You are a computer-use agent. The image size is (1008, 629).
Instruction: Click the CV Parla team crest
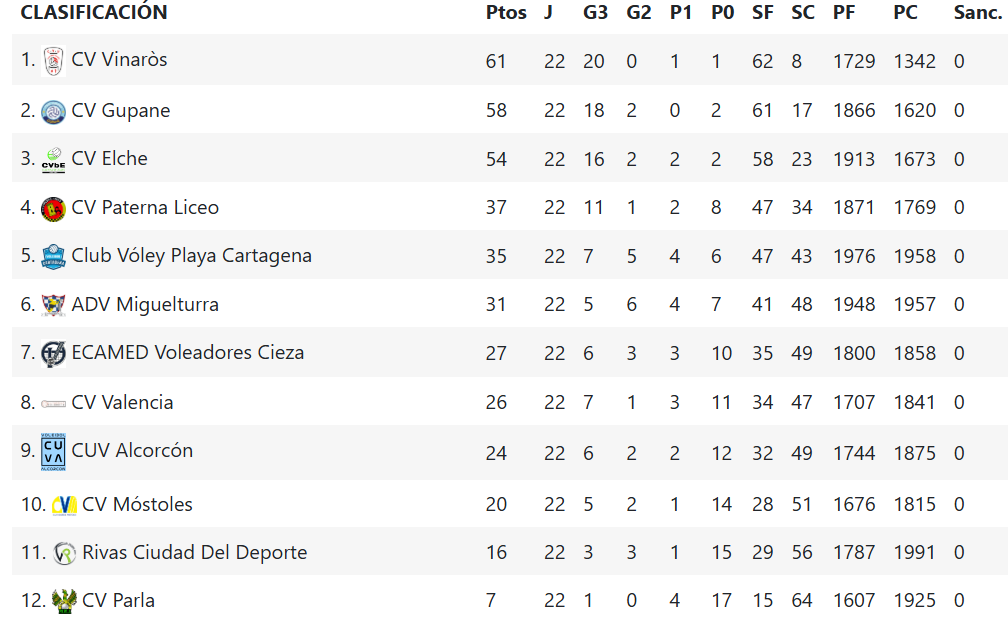coord(64,601)
